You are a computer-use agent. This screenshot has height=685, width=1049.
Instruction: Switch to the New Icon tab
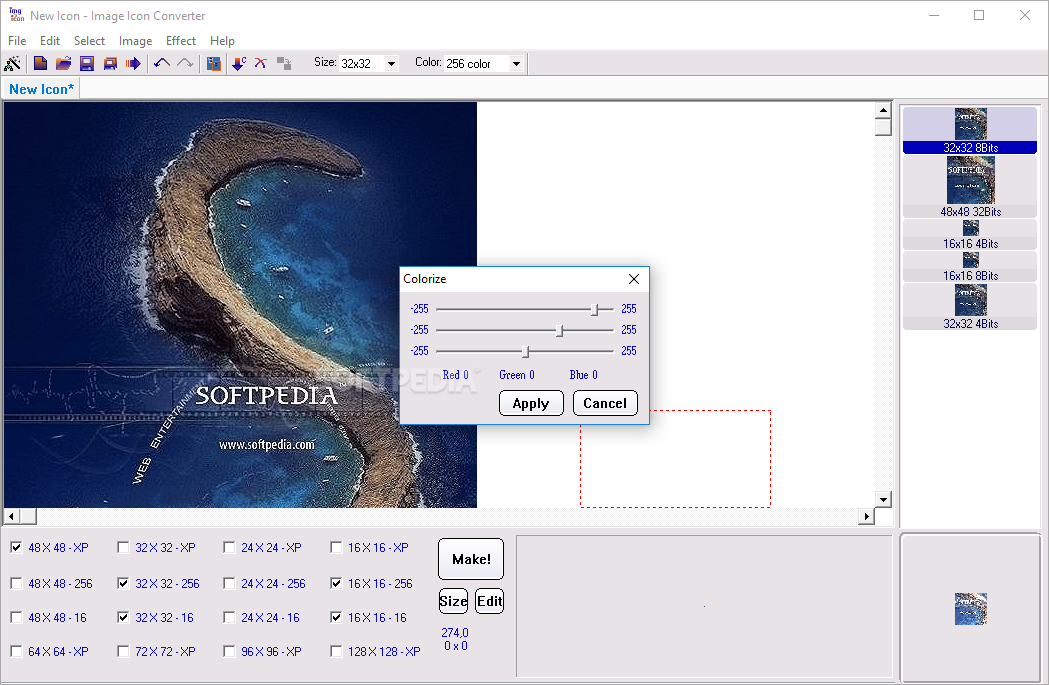coord(41,89)
